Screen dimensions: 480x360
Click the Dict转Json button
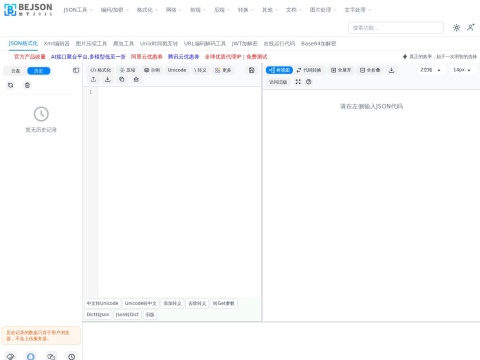coord(98,314)
